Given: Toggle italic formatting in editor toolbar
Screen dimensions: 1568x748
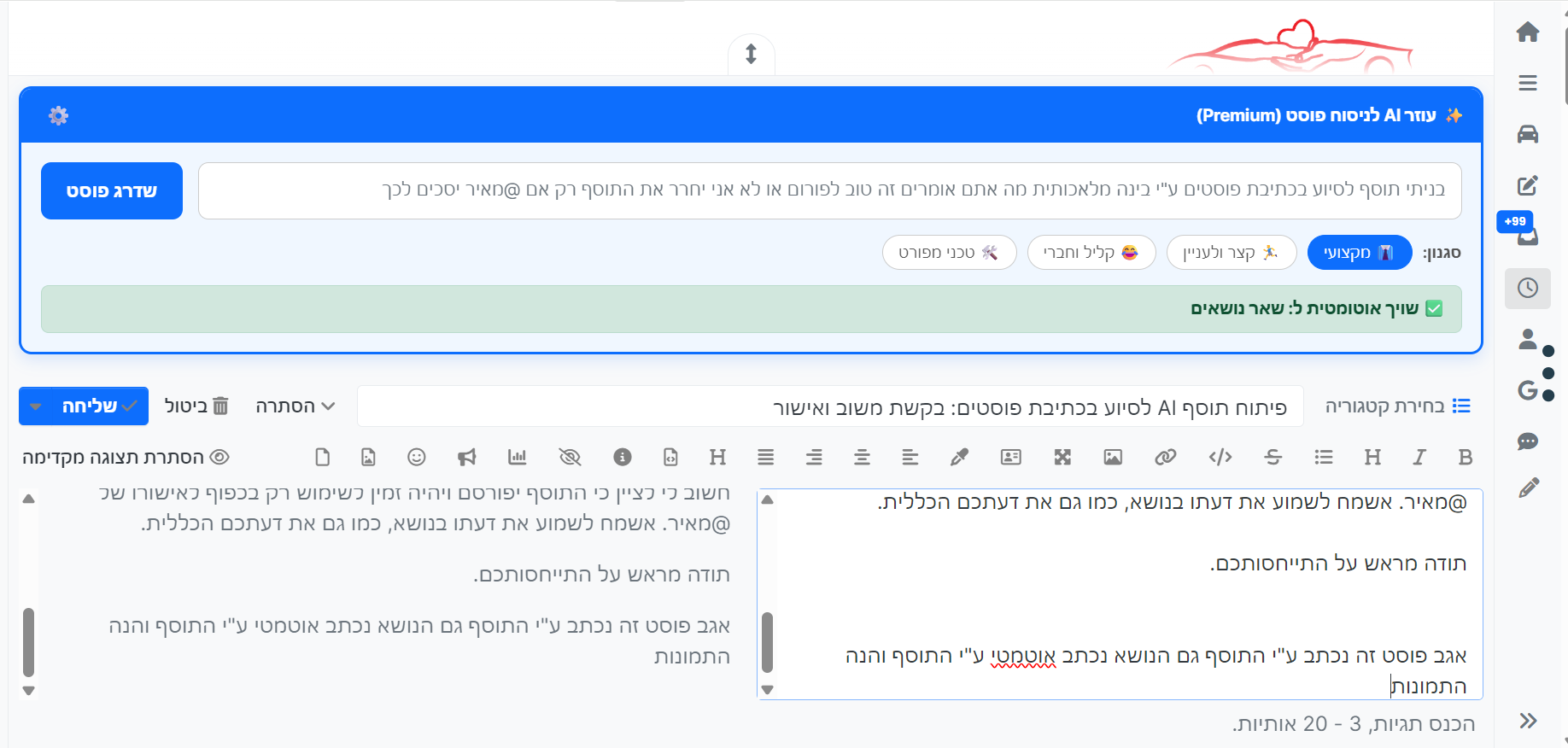Looking at the screenshot, I should (1419, 457).
